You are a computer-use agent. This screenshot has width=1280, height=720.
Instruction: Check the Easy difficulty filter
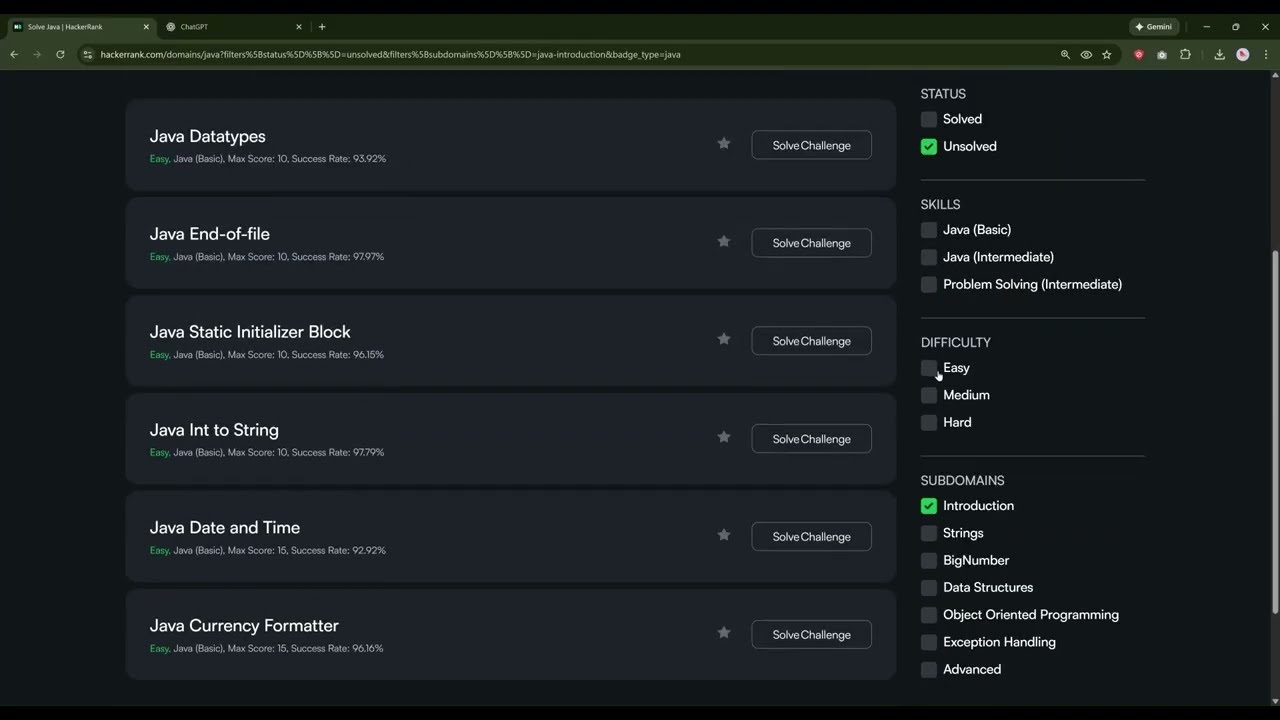point(929,368)
